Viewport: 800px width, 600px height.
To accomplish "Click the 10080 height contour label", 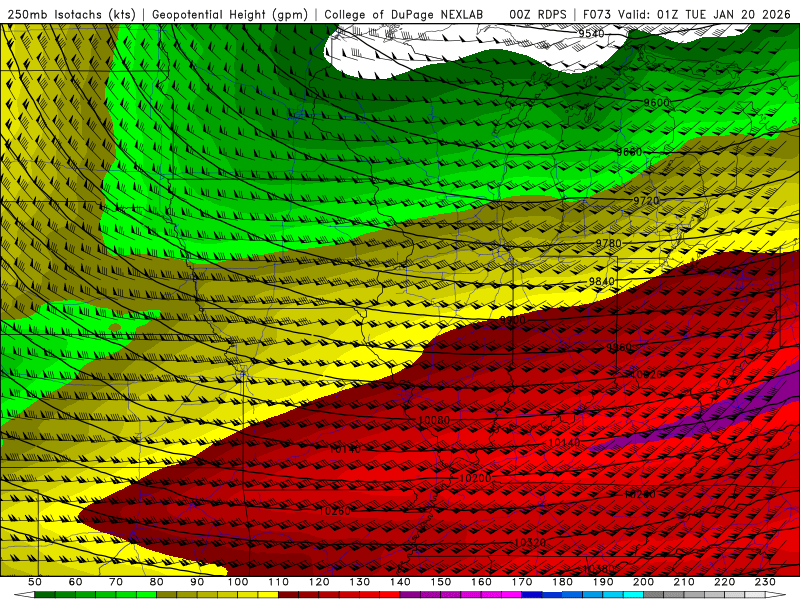I will [434, 420].
